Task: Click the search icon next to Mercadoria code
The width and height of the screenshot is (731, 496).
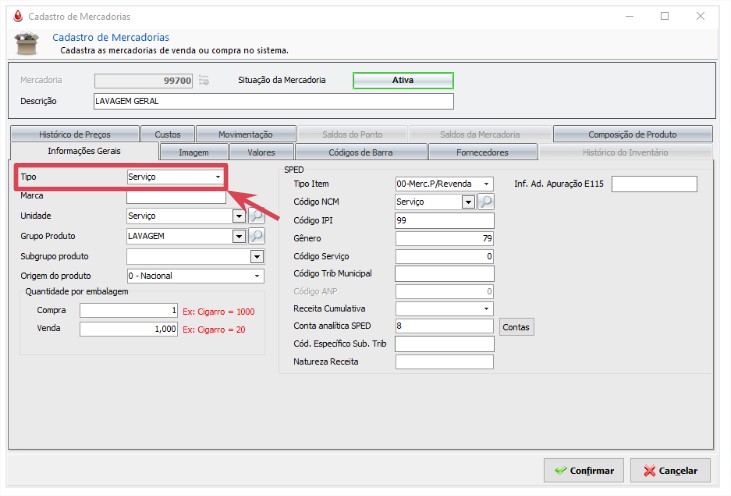Action: point(204,80)
